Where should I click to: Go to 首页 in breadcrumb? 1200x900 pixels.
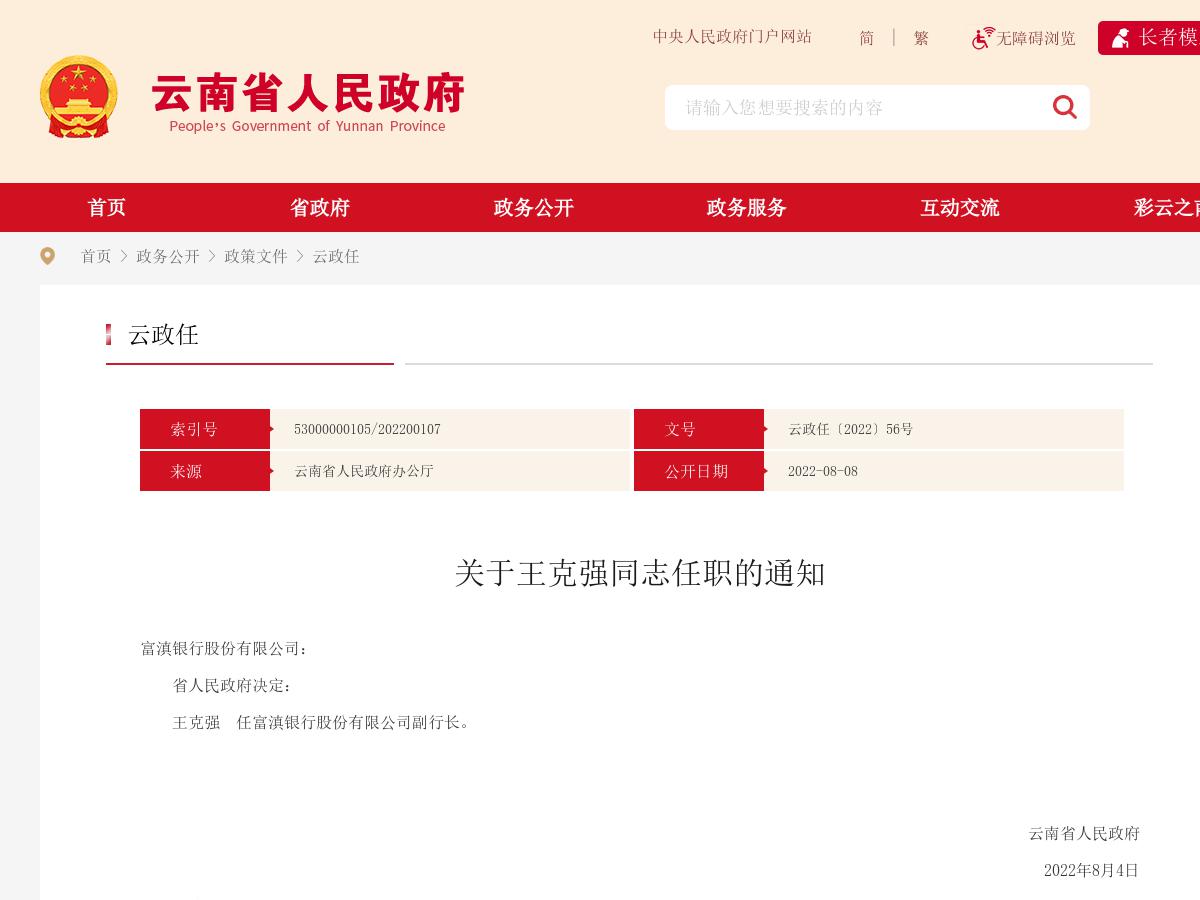[96, 256]
